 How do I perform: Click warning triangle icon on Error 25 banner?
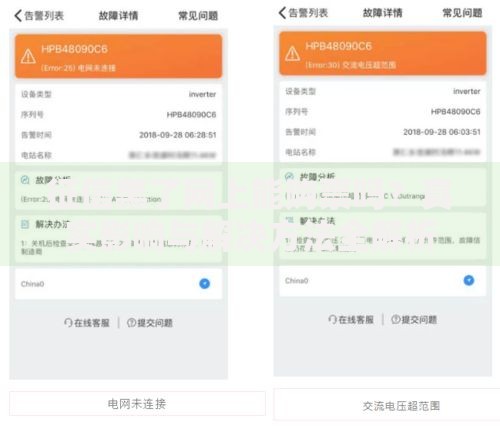[x=28, y=56]
